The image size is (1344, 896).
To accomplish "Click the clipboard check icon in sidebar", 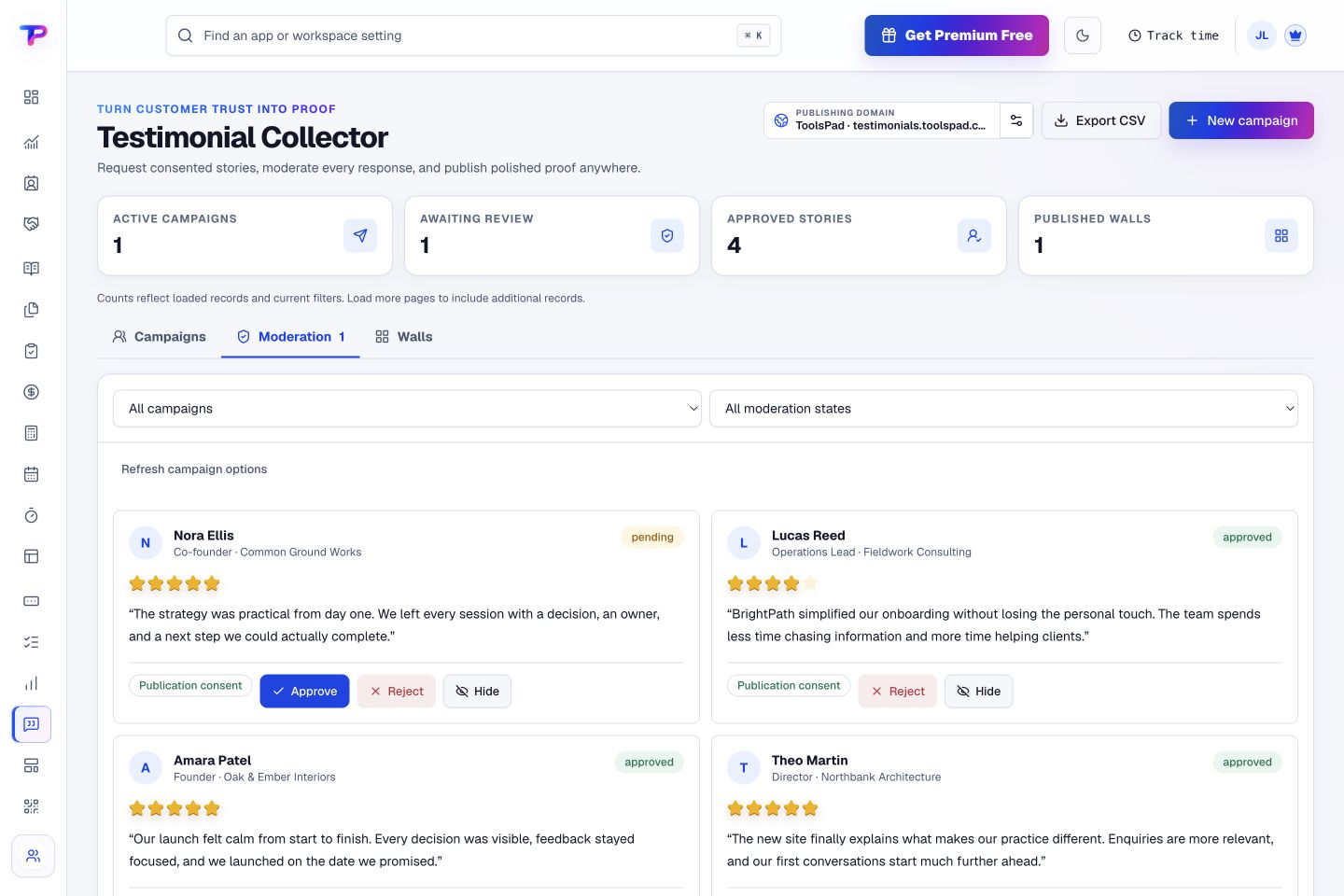I will pos(31,351).
